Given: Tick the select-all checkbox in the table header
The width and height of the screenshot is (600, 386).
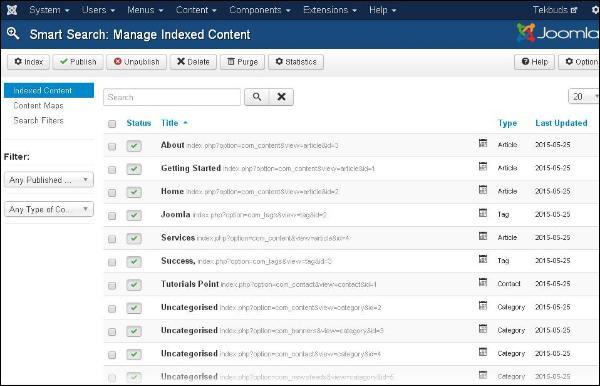Looking at the screenshot, I should tap(112, 124).
